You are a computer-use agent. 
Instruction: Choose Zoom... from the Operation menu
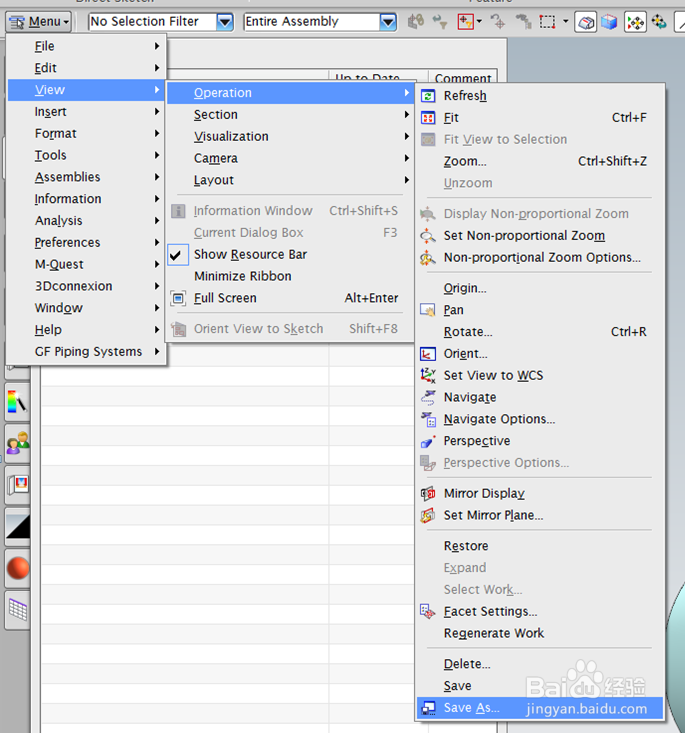coord(540,161)
